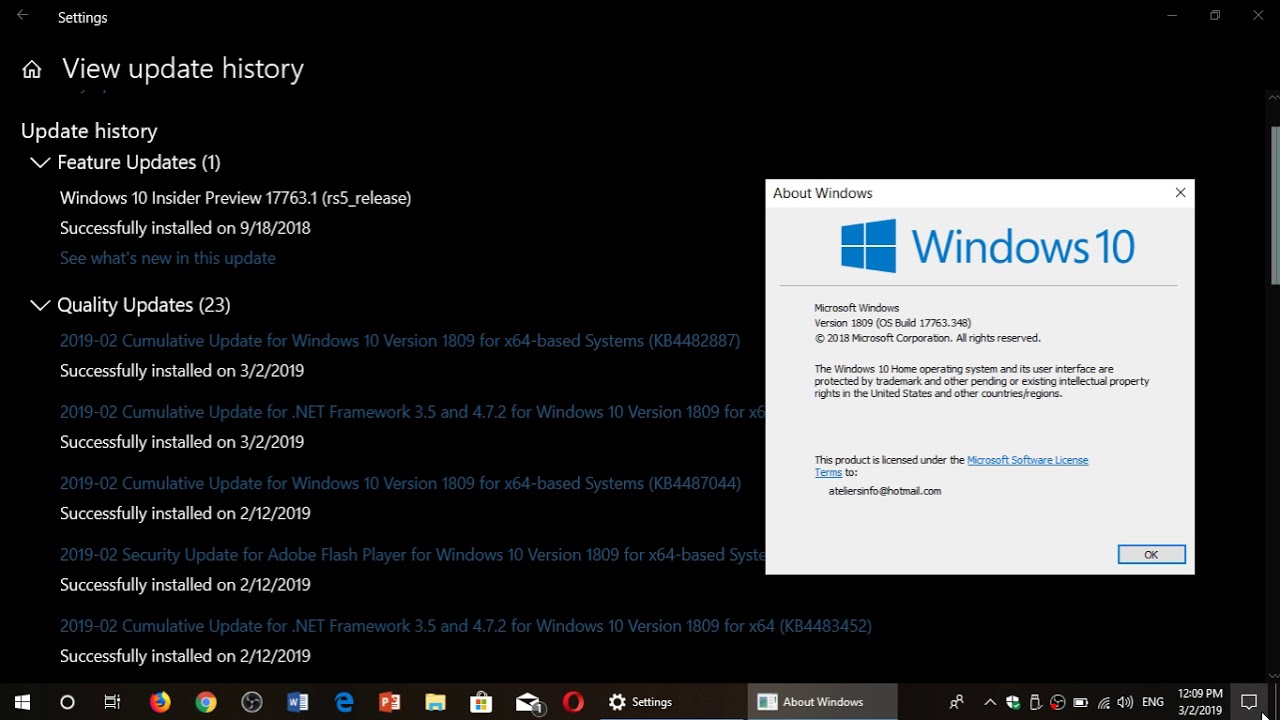Launch Opera browser from the taskbar
Screen dimensions: 1280x720
(573, 702)
